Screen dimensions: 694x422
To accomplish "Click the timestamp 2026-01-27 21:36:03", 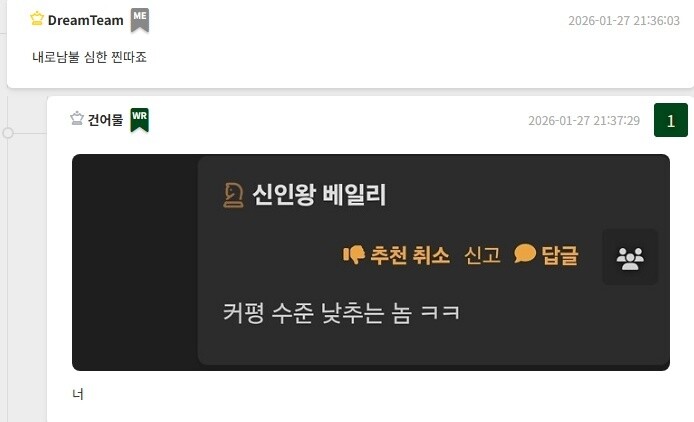I will [624, 21].
